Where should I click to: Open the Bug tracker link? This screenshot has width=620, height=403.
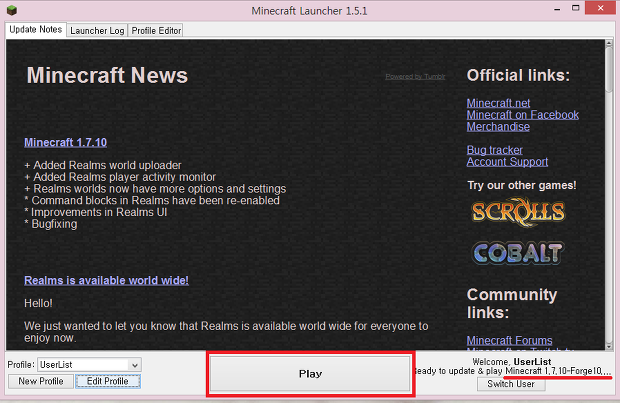pos(495,150)
